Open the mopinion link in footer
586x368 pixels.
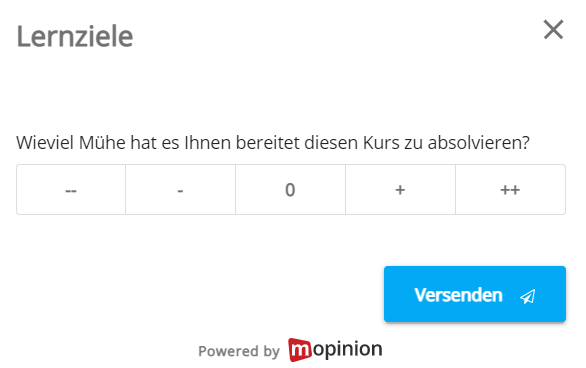[x=335, y=350]
